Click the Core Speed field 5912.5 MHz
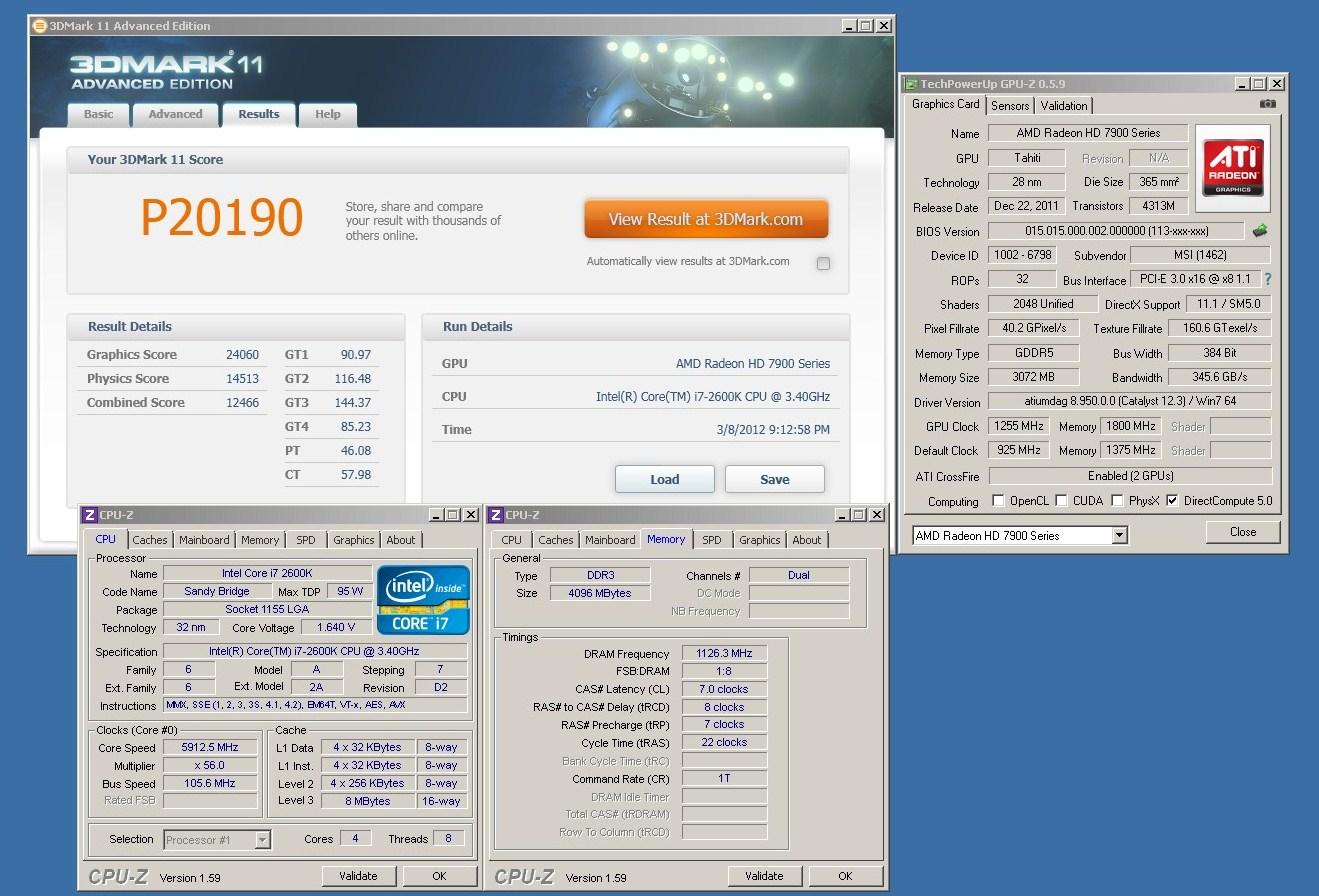 210,748
